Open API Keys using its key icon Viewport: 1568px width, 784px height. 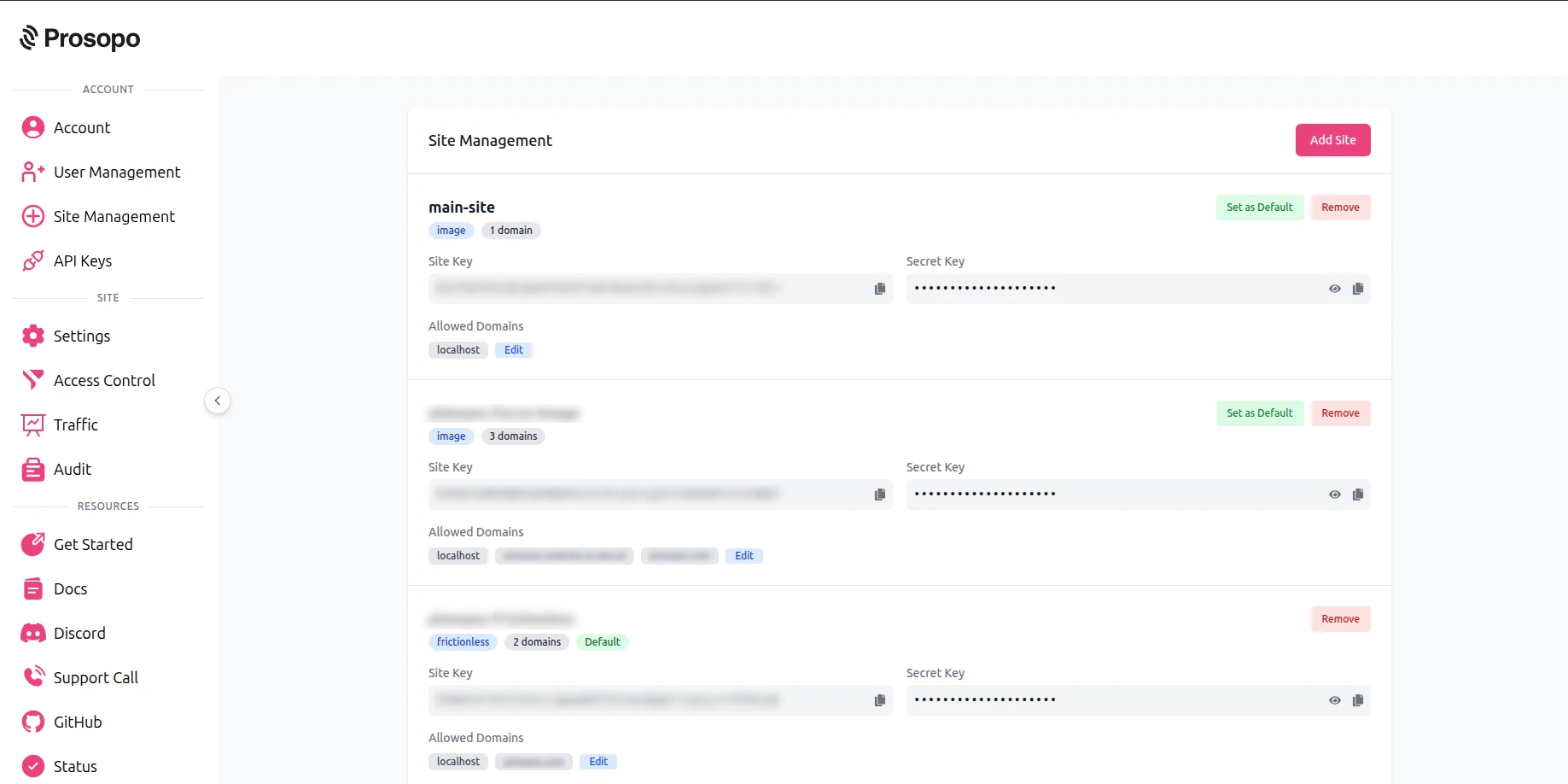pos(33,260)
